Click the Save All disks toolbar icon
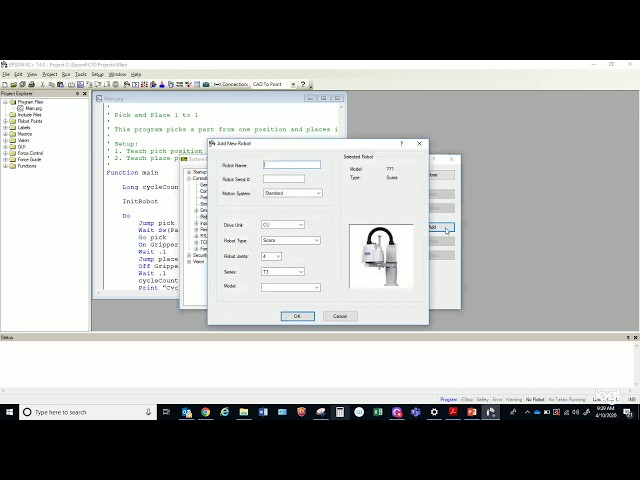Screen dimensions: 640x480 point(22,84)
